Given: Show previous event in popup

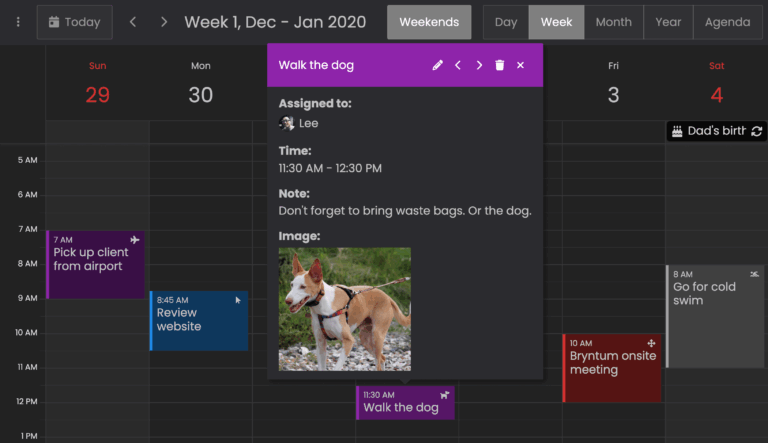Looking at the screenshot, I should 458,65.
